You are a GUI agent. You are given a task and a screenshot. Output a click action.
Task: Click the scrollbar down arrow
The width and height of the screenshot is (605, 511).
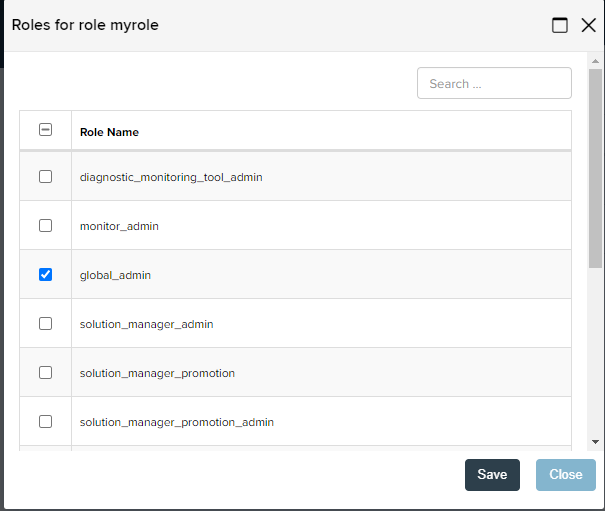click(595, 442)
